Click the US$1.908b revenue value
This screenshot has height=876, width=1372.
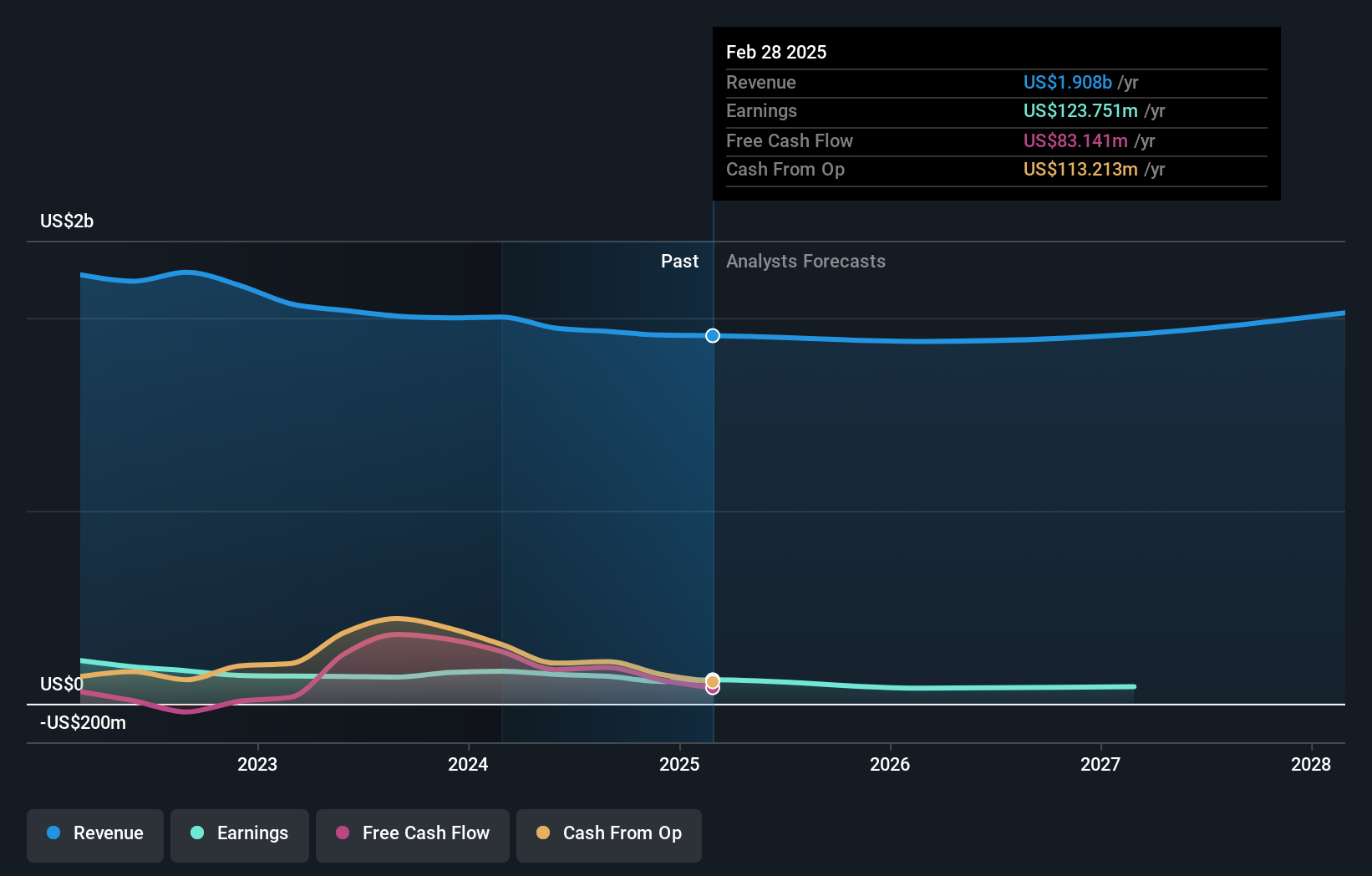coord(1068,82)
